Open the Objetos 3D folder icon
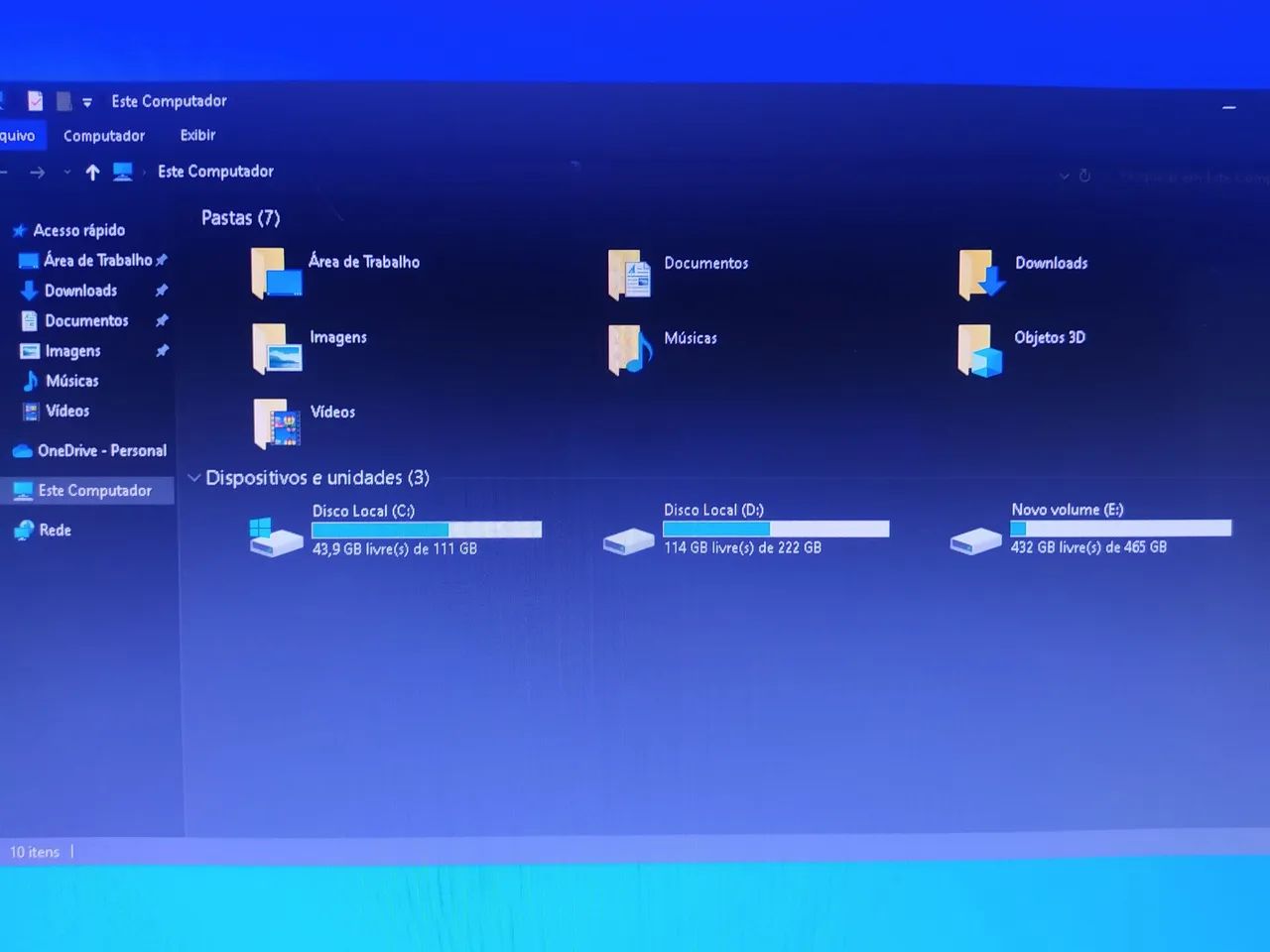 (979, 350)
